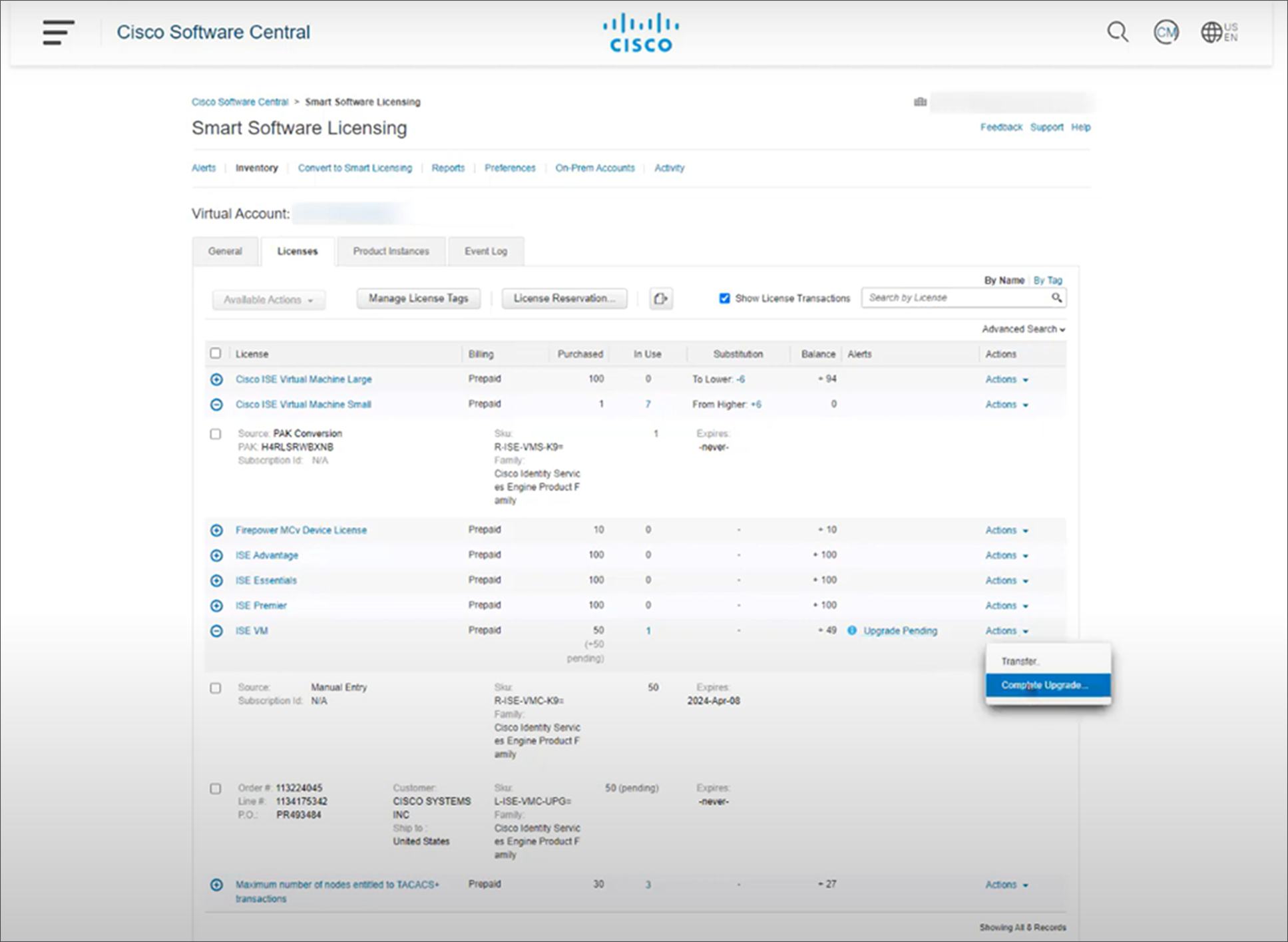
Task: Open the hamburger navigation menu
Action: click(x=57, y=32)
